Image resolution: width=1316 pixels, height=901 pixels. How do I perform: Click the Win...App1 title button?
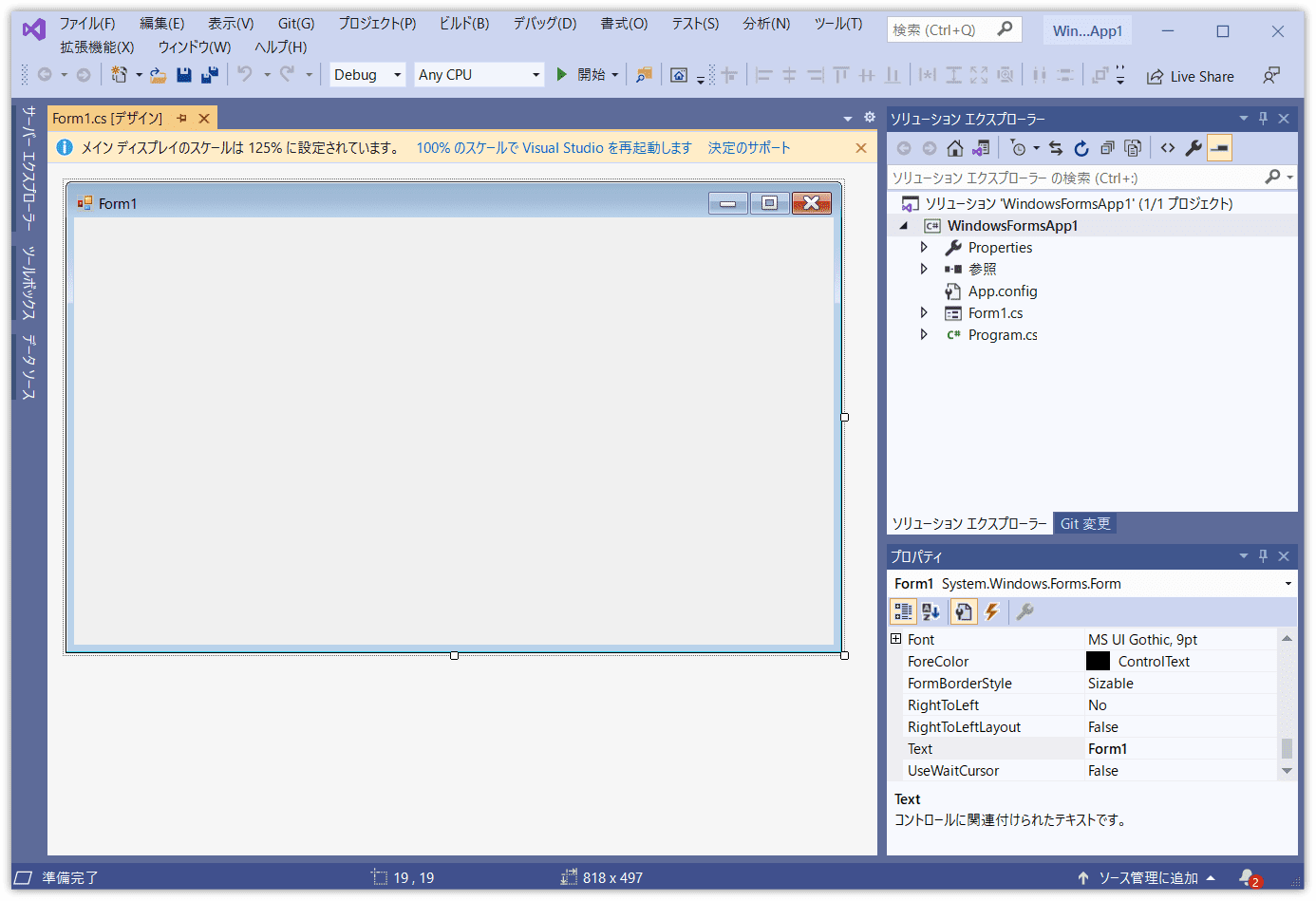[1087, 30]
